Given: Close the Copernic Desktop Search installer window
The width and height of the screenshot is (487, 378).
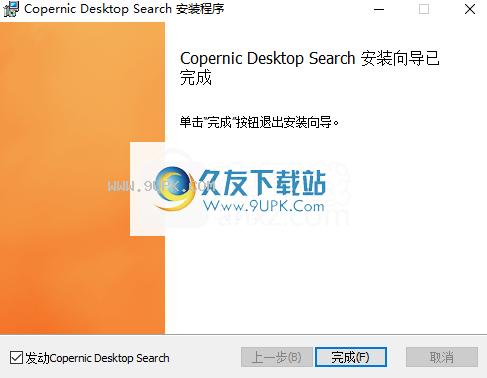Looking at the screenshot, I should (x=470, y=9).
